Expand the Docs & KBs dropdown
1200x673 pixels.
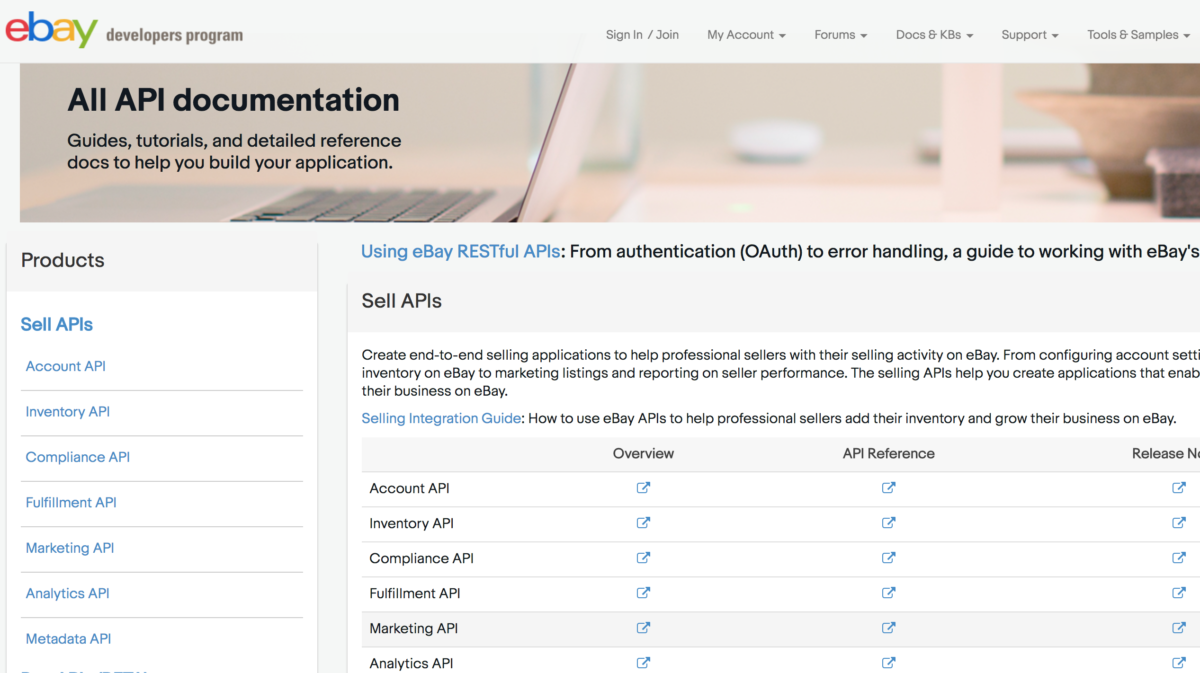(933, 35)
